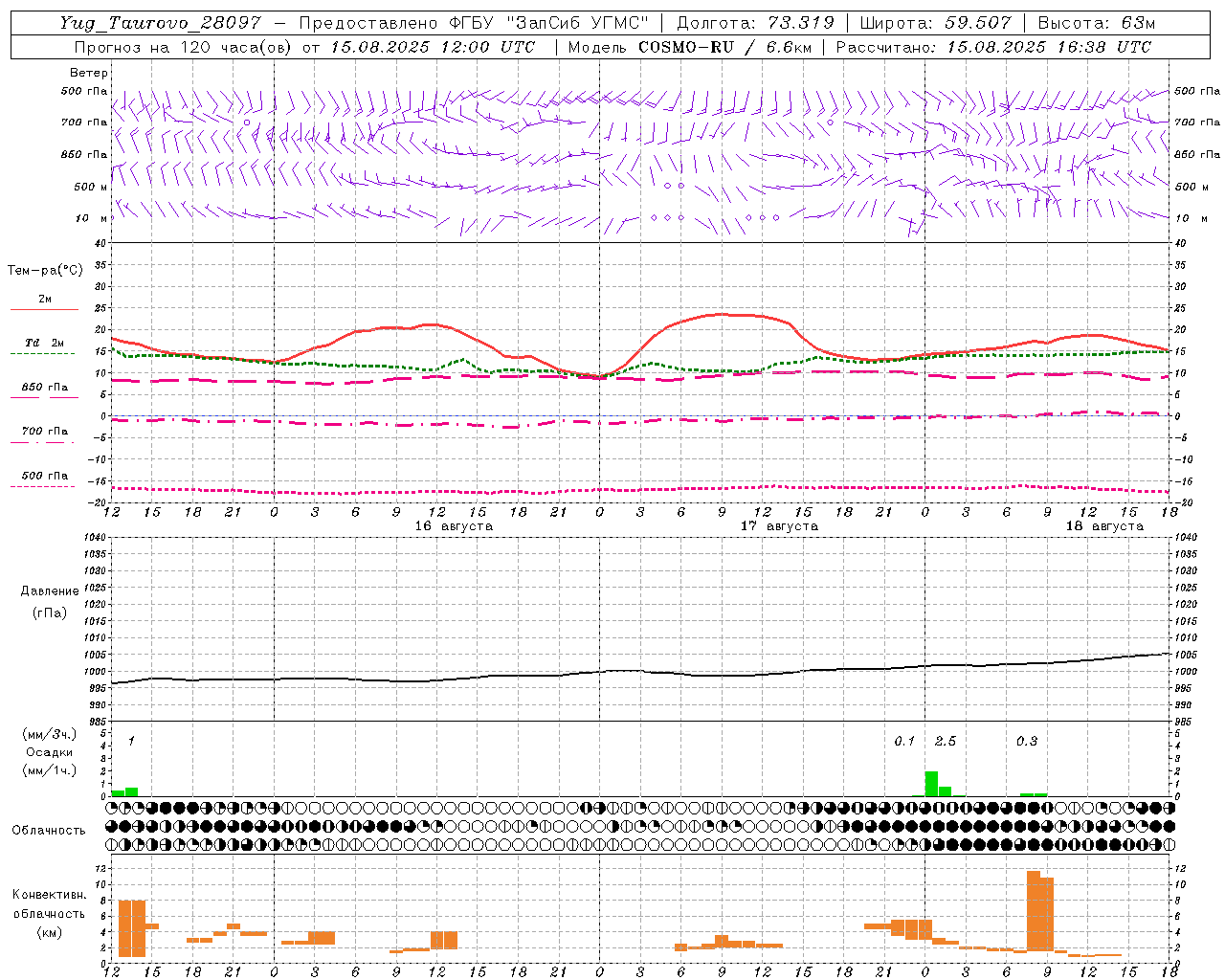Click the Ветер panel label

(89, 73)
